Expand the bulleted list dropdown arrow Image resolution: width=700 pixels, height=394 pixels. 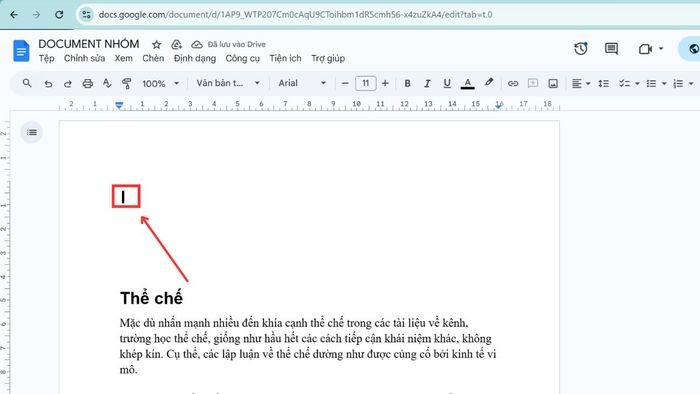point(664,83)
